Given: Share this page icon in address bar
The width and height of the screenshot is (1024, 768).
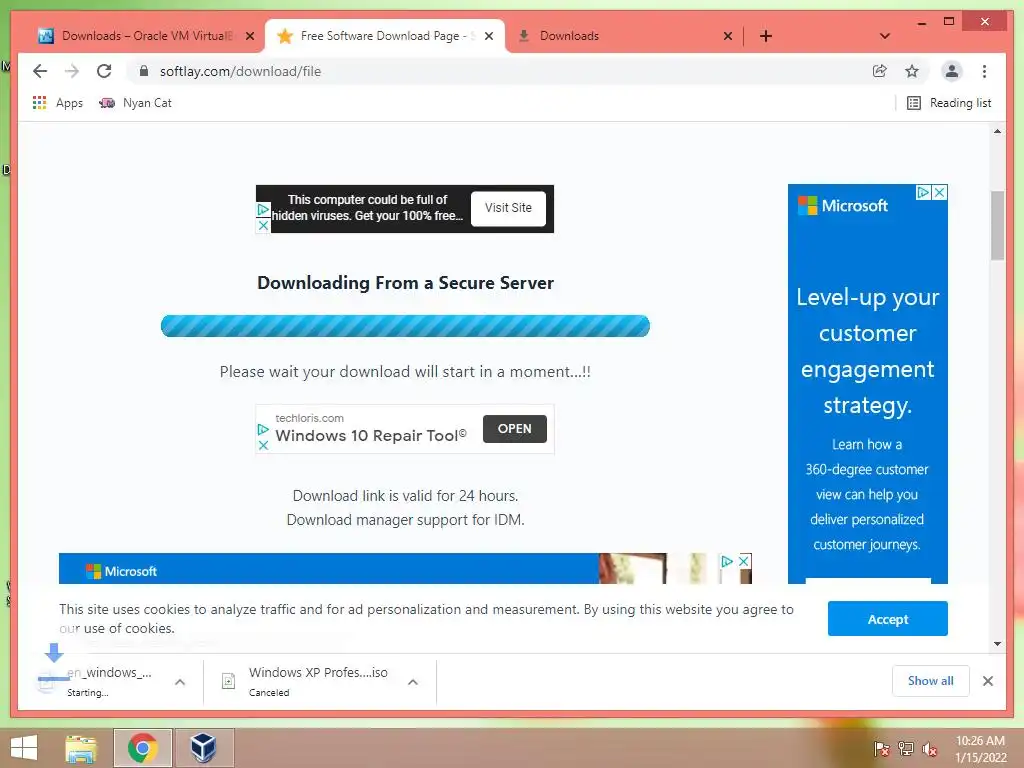Looking at the screenshot, I should [880, 71].
